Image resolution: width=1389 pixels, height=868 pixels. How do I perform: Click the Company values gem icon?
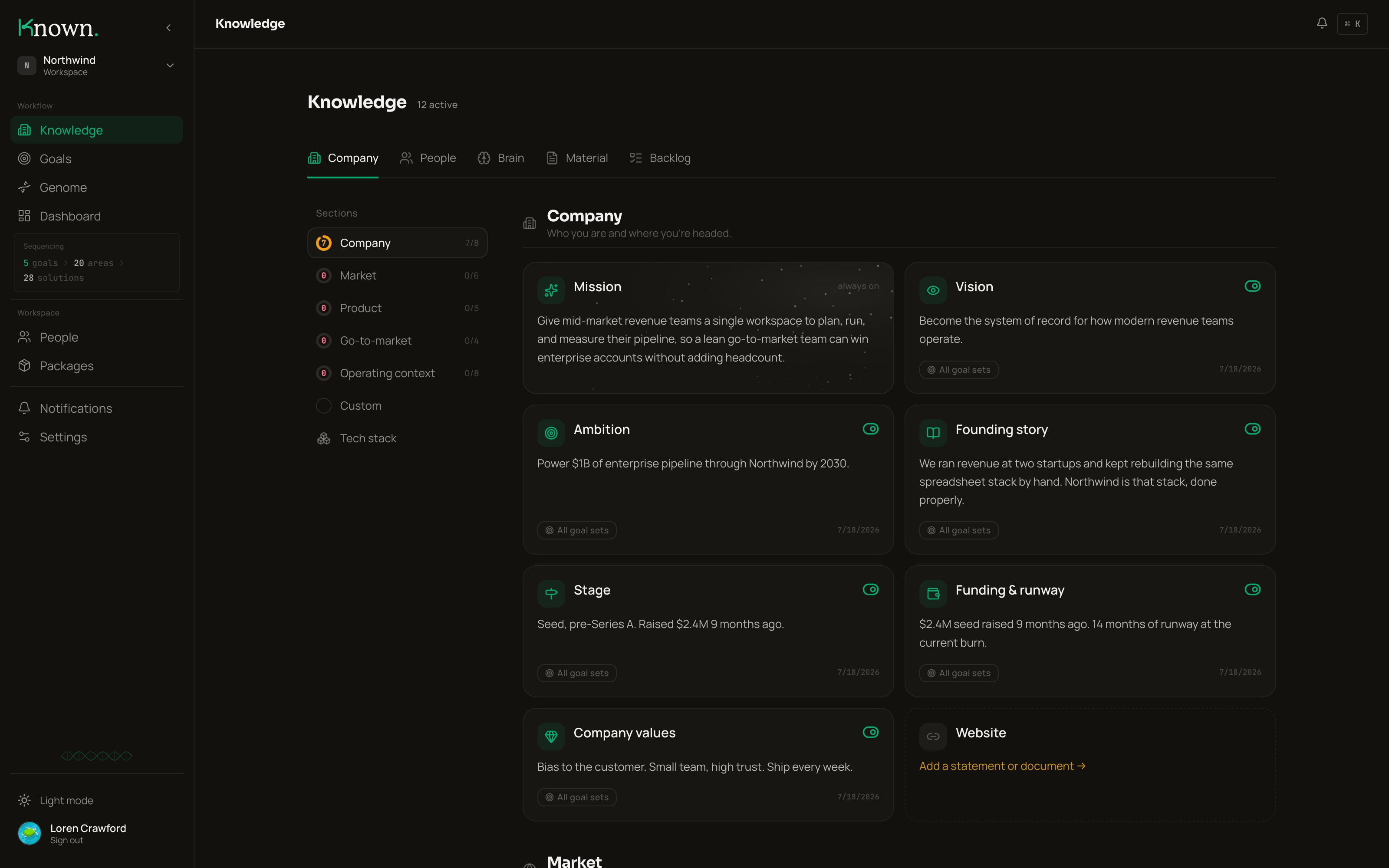(x=551, y=736)
